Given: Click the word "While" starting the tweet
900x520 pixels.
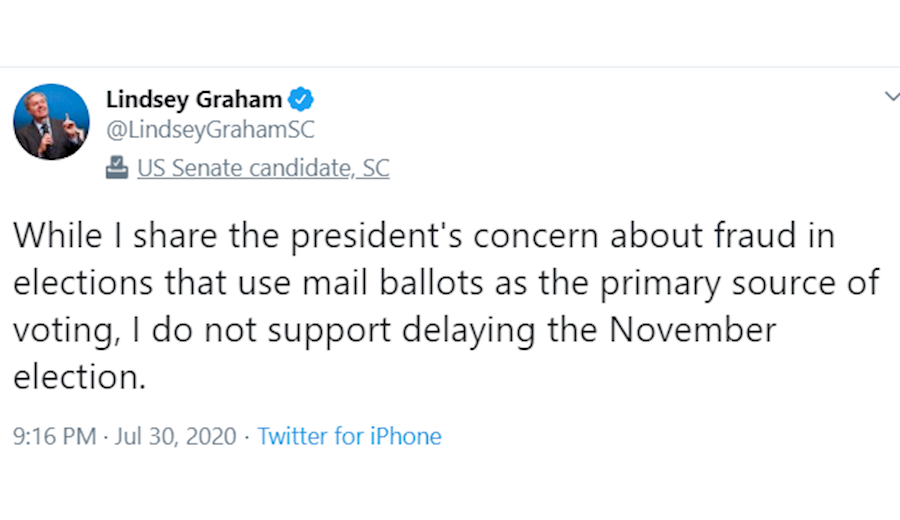Looking at the screenshot, I should pyautogui.click(x=57, y=237).
